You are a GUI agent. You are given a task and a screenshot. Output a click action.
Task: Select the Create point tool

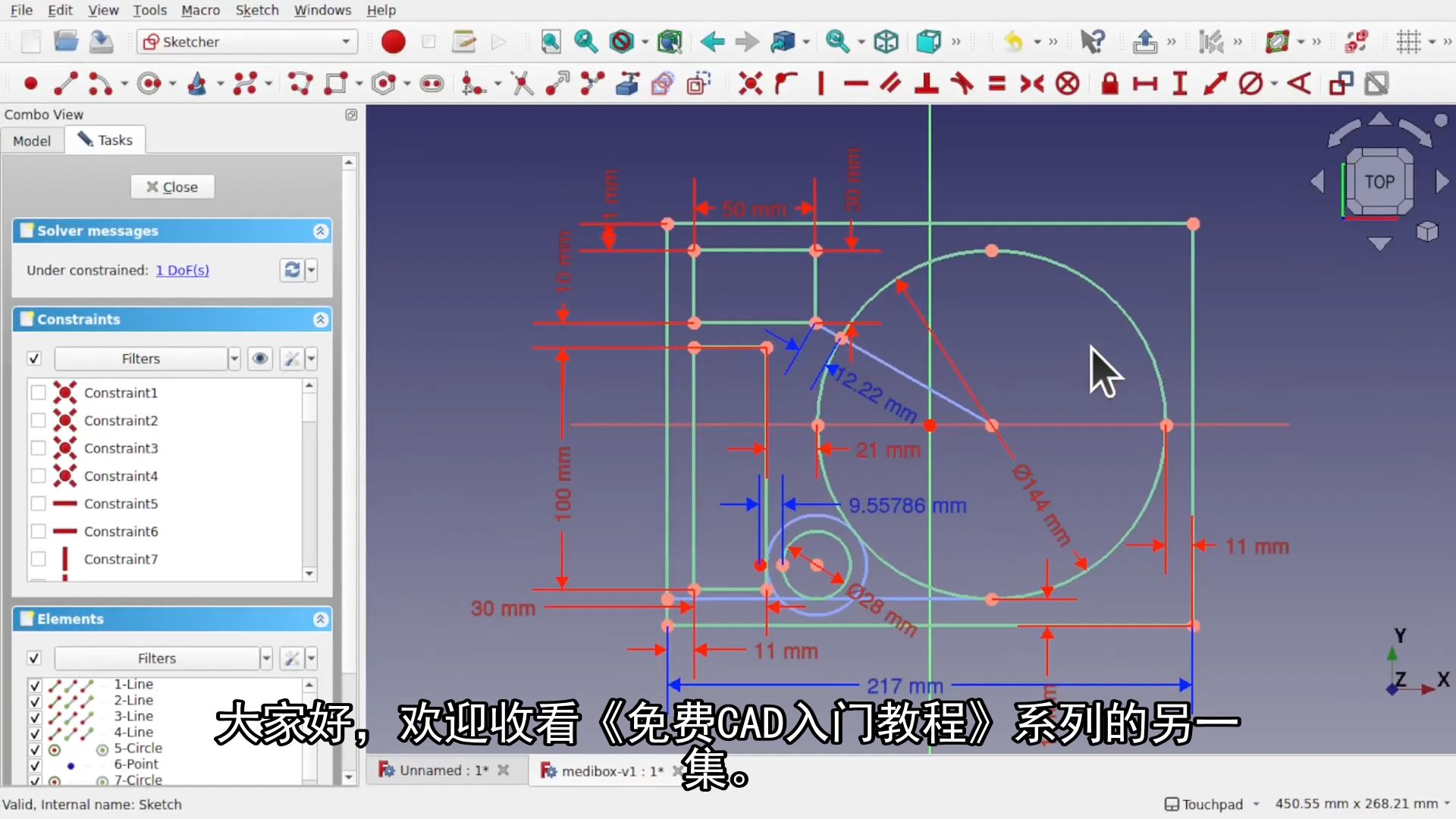[30, 83]
